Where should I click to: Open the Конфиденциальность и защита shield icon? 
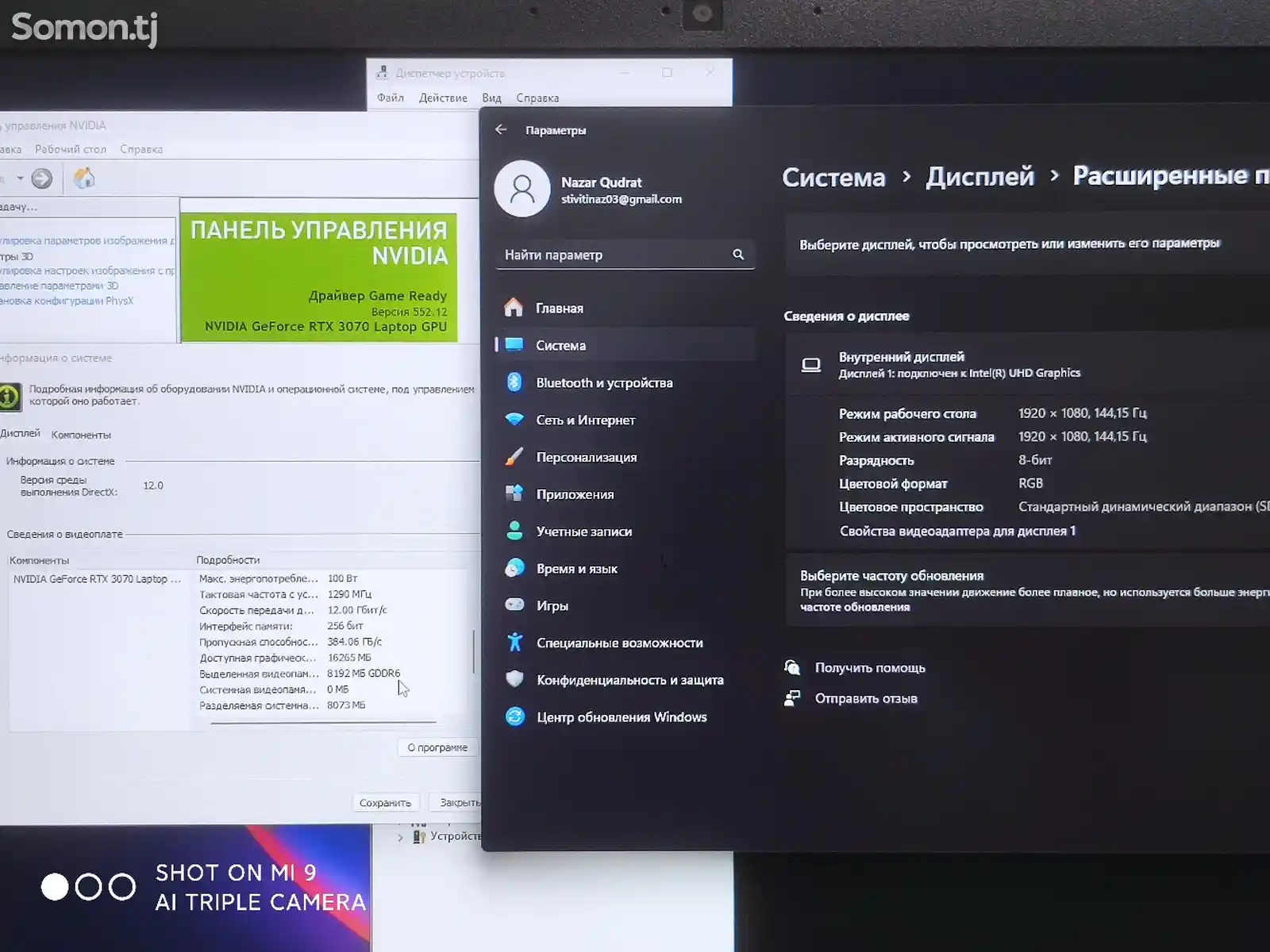coord(514,679)
